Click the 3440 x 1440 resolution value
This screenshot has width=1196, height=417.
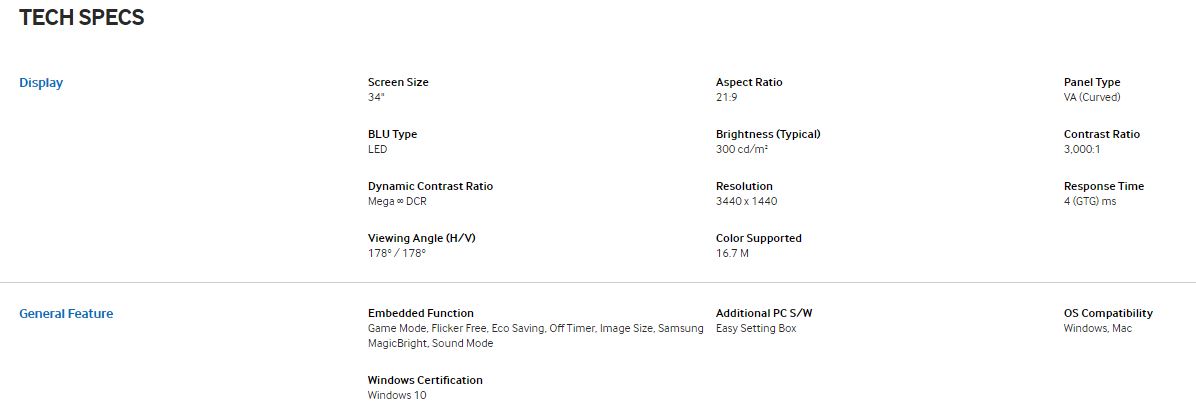[x=746, y=201]
